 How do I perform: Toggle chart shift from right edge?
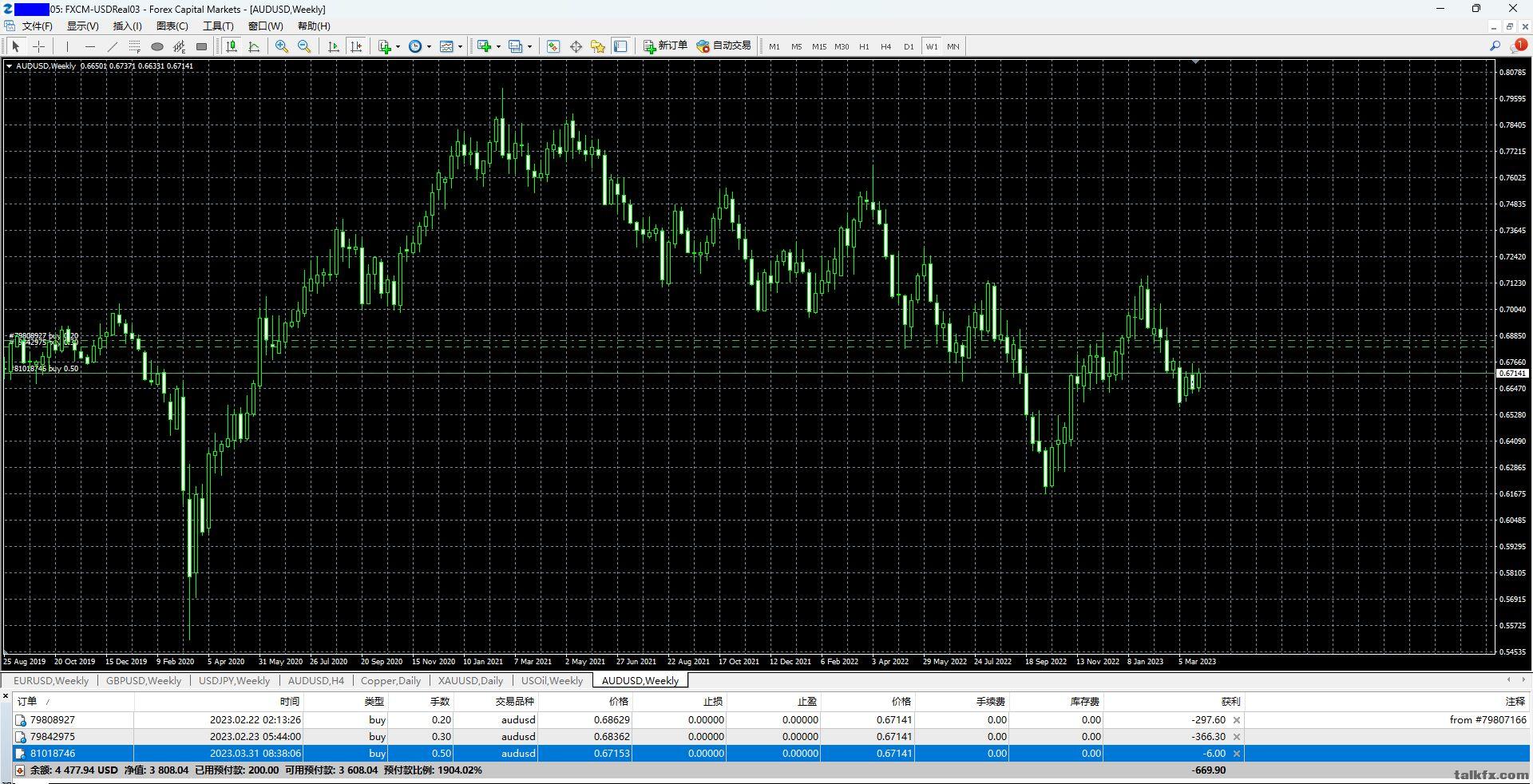click(356, 46)
